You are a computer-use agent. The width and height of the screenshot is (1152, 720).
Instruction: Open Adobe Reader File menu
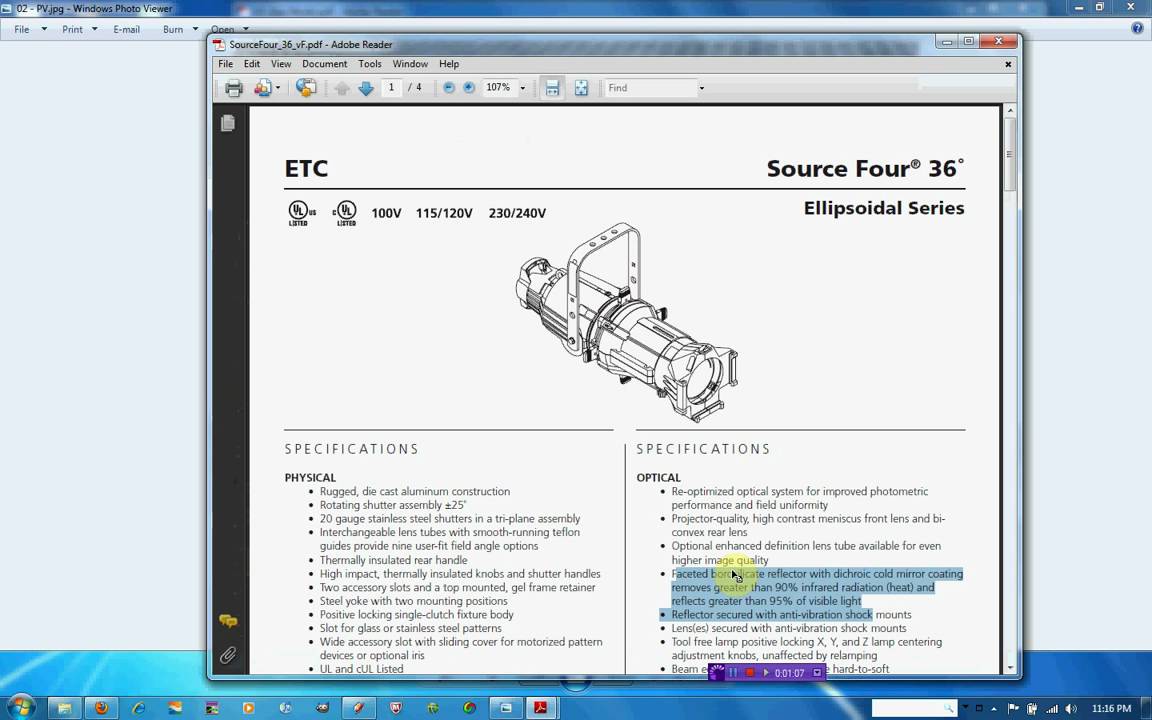pos(226,64)
